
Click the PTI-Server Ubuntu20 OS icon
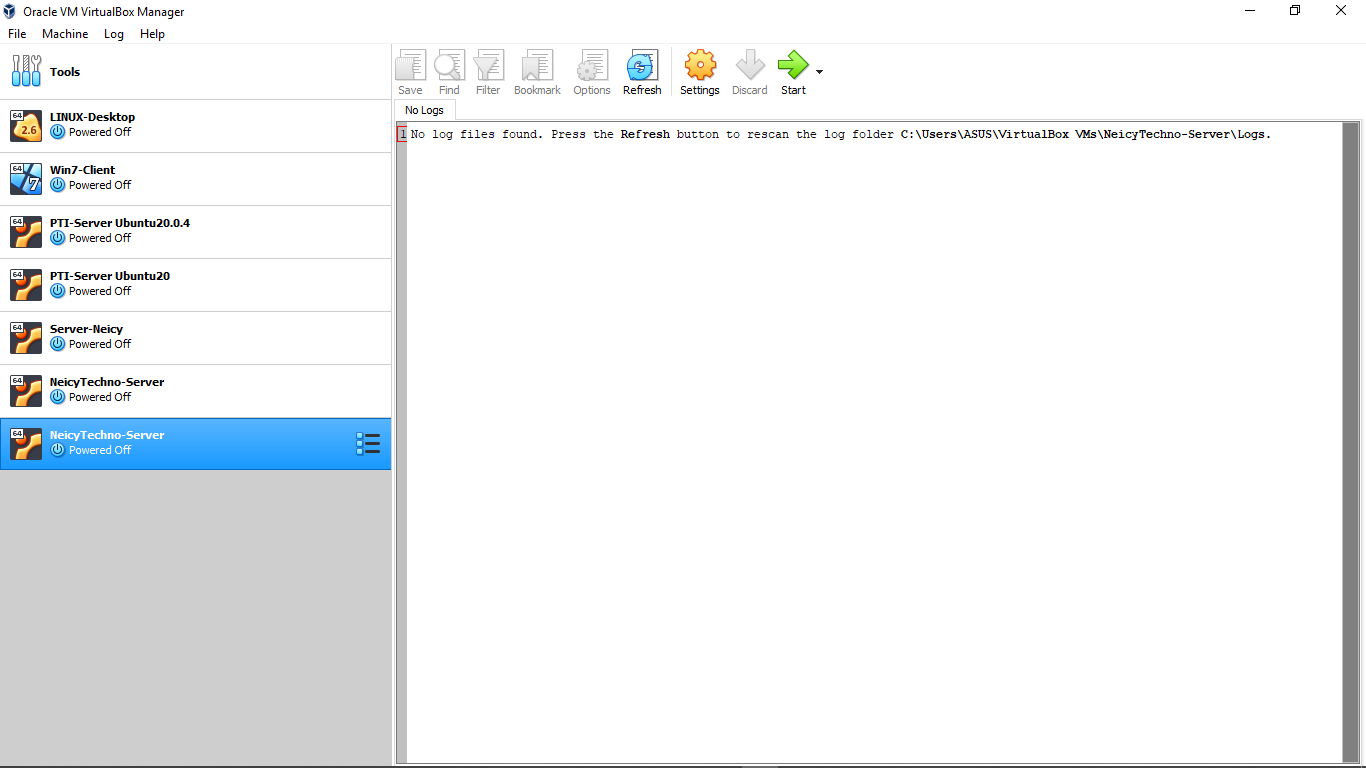[x=26, y=284]
